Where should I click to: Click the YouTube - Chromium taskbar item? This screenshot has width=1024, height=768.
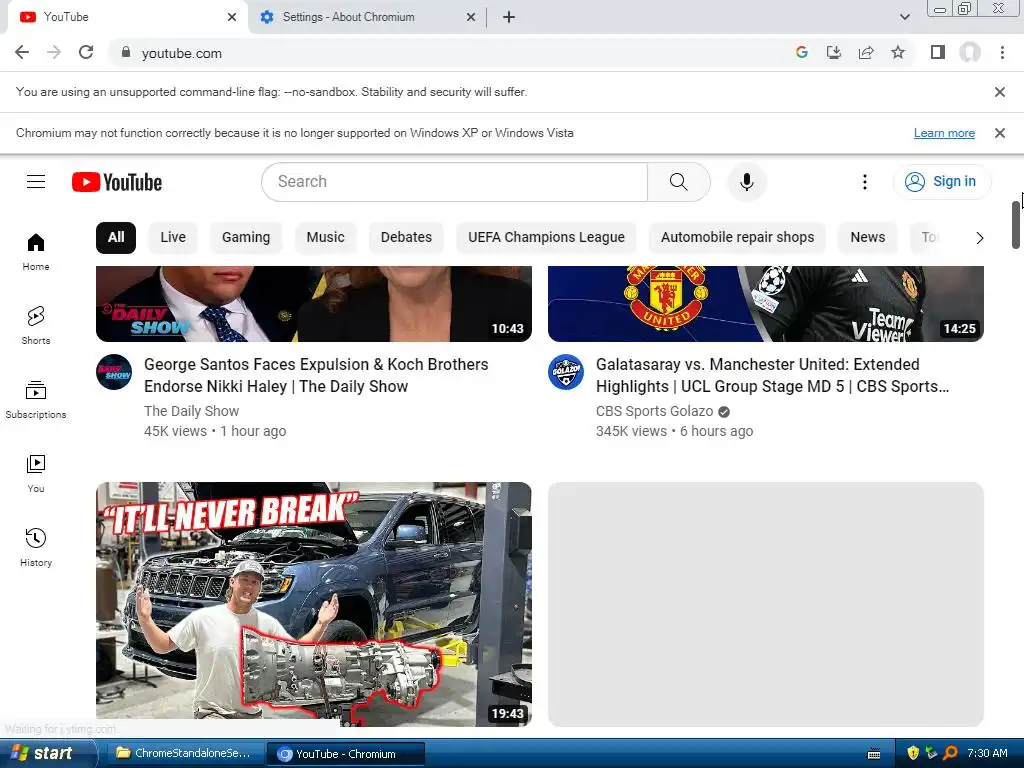[346, 754]
